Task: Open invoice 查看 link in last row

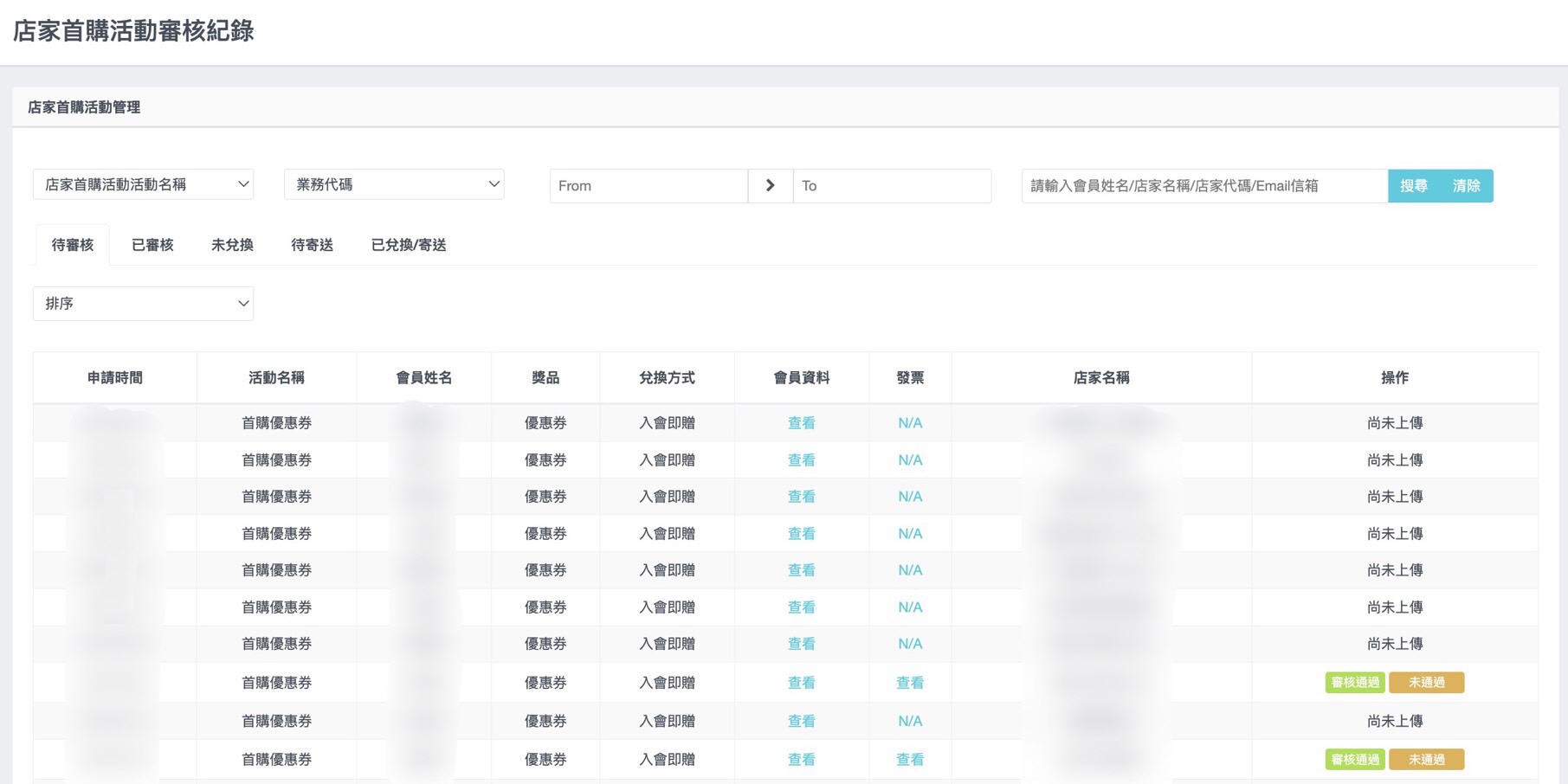Action: coord(909,760)
